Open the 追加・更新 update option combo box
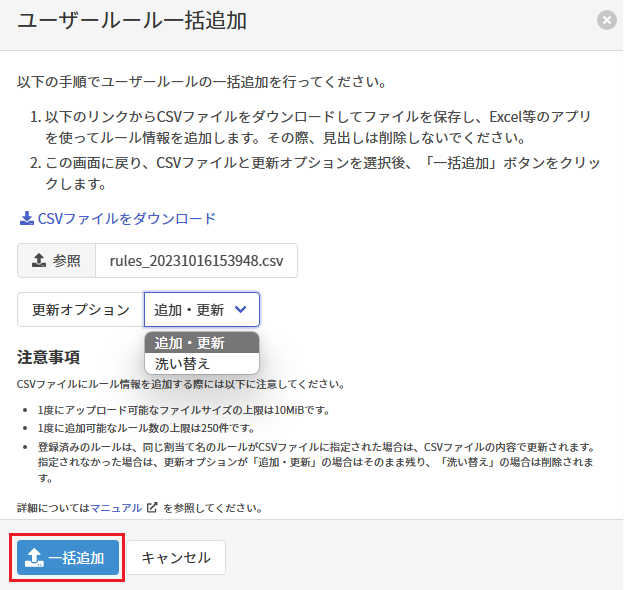The image size is (625, 590). pos(202,310)
